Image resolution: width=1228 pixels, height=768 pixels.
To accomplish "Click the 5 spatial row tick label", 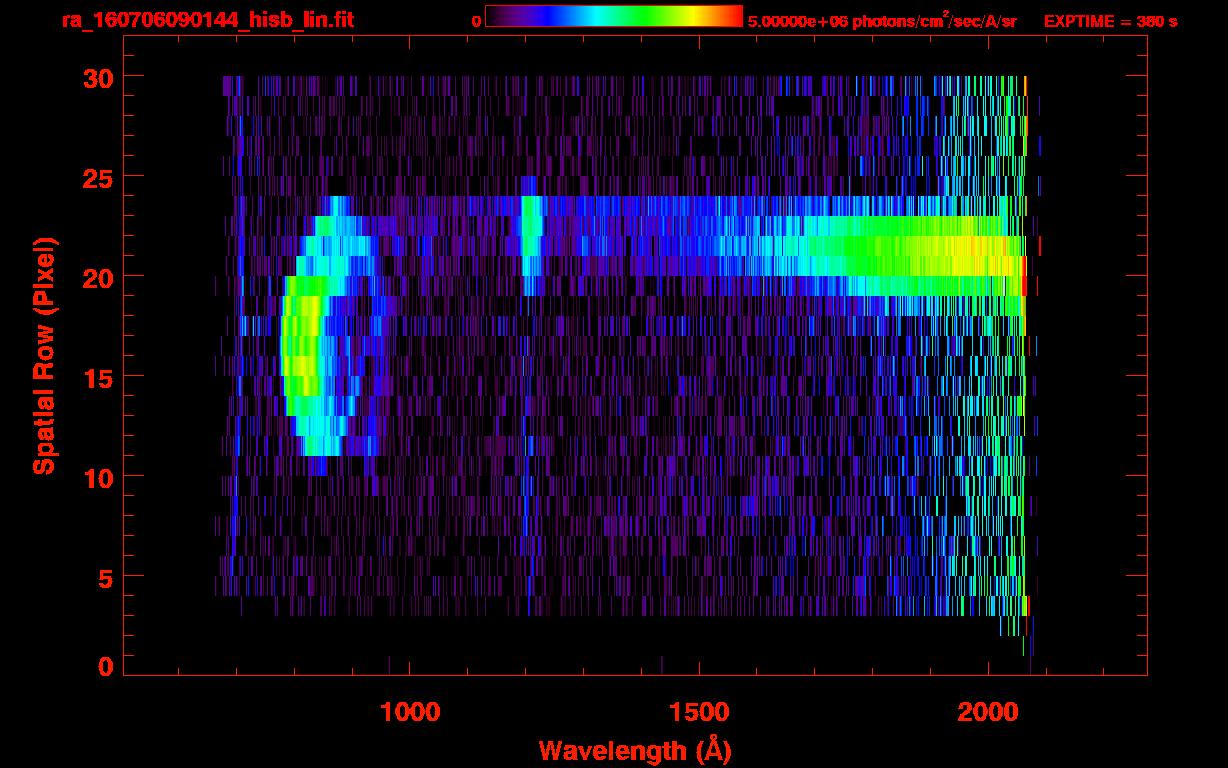I will point(106,577).
